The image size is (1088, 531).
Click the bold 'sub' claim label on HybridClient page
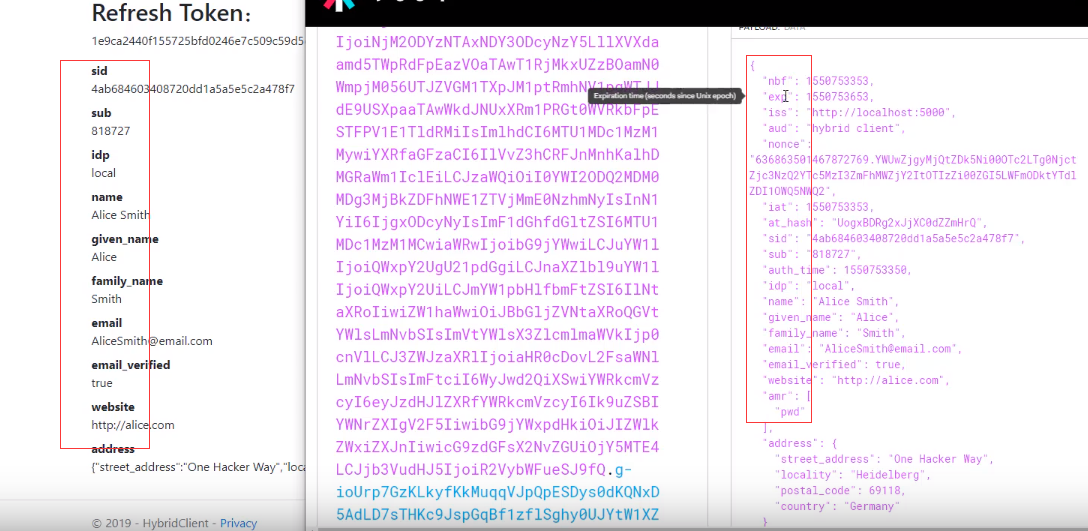[101, 113]
